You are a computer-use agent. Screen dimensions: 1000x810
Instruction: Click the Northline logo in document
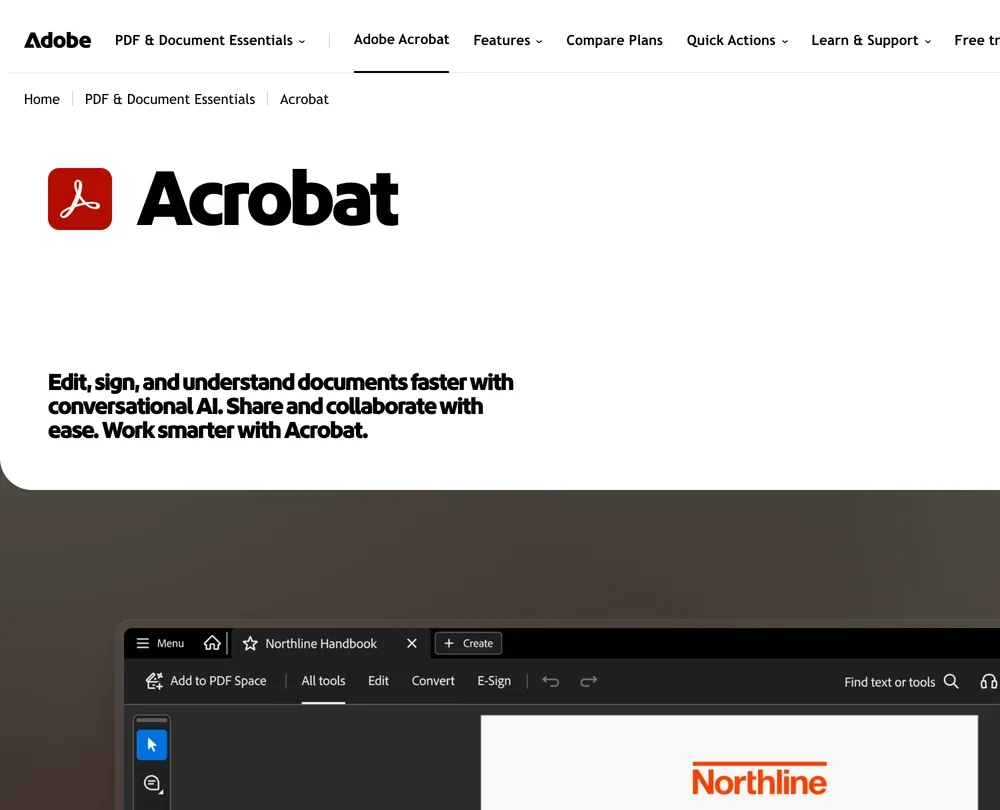[759, 779]
